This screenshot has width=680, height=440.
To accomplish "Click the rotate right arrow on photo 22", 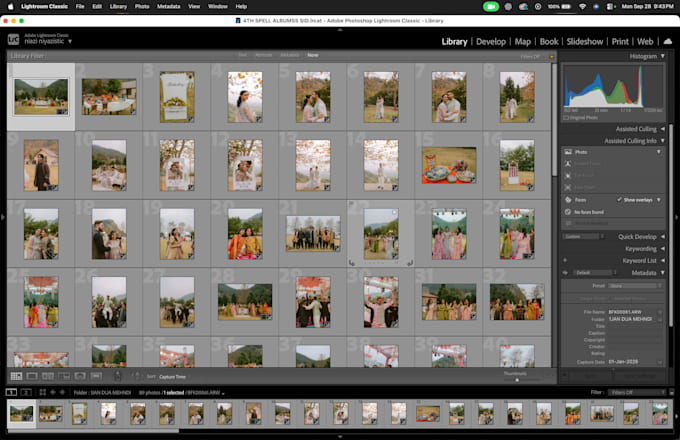I will [410, 263].
